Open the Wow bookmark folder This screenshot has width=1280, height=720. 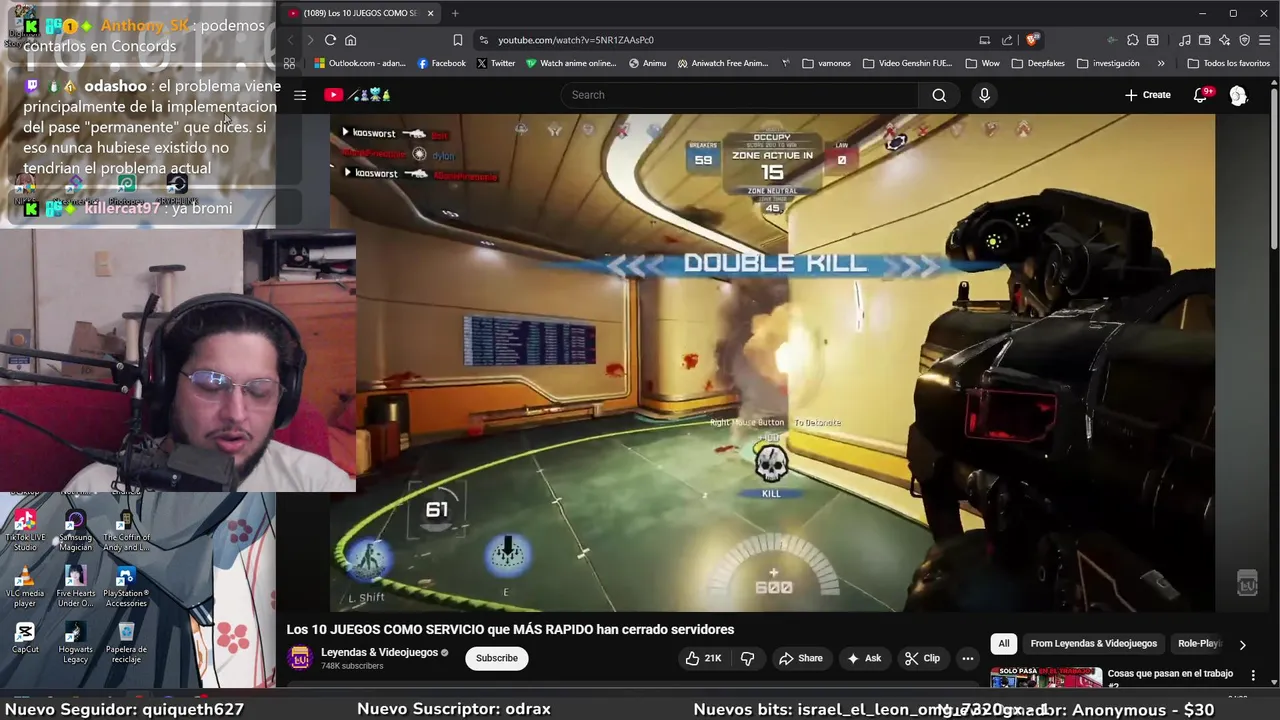coord(983,63)
